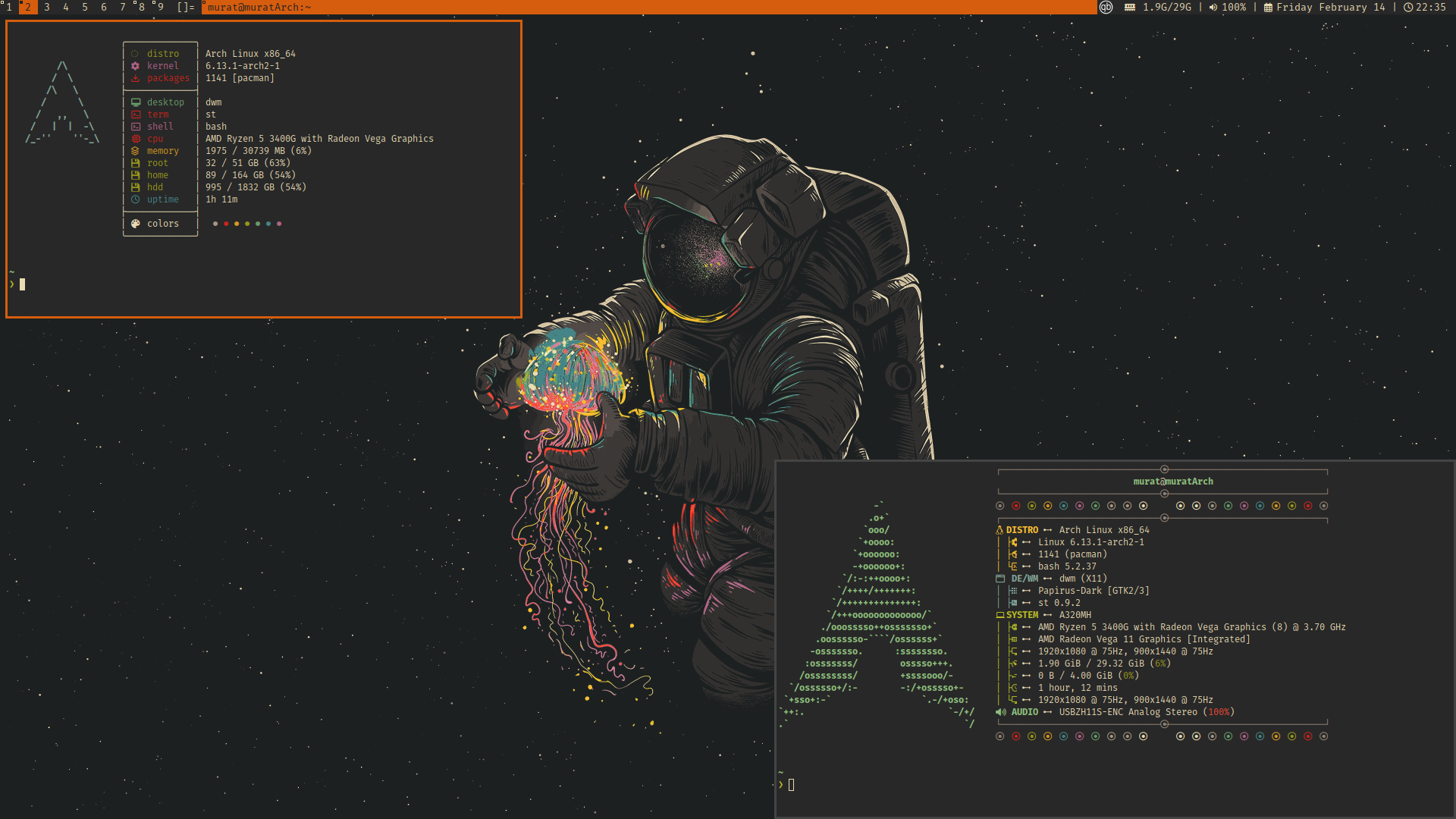Click the []= tiled layout symbol

click(x=186, y=7)
